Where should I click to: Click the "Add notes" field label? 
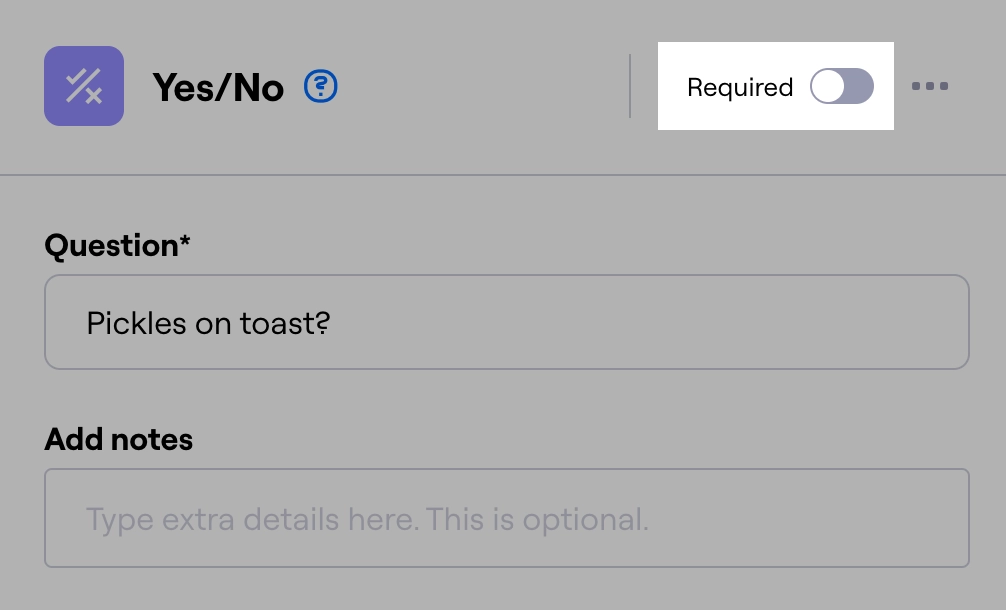119,439
